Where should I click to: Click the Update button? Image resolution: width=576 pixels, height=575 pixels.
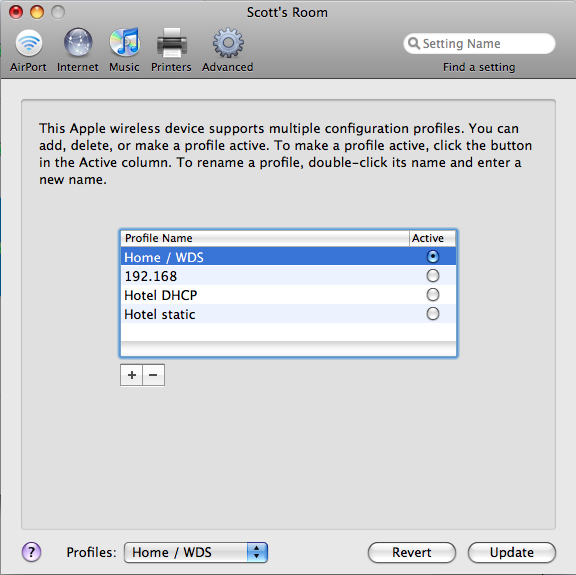(x=512, y=552)
